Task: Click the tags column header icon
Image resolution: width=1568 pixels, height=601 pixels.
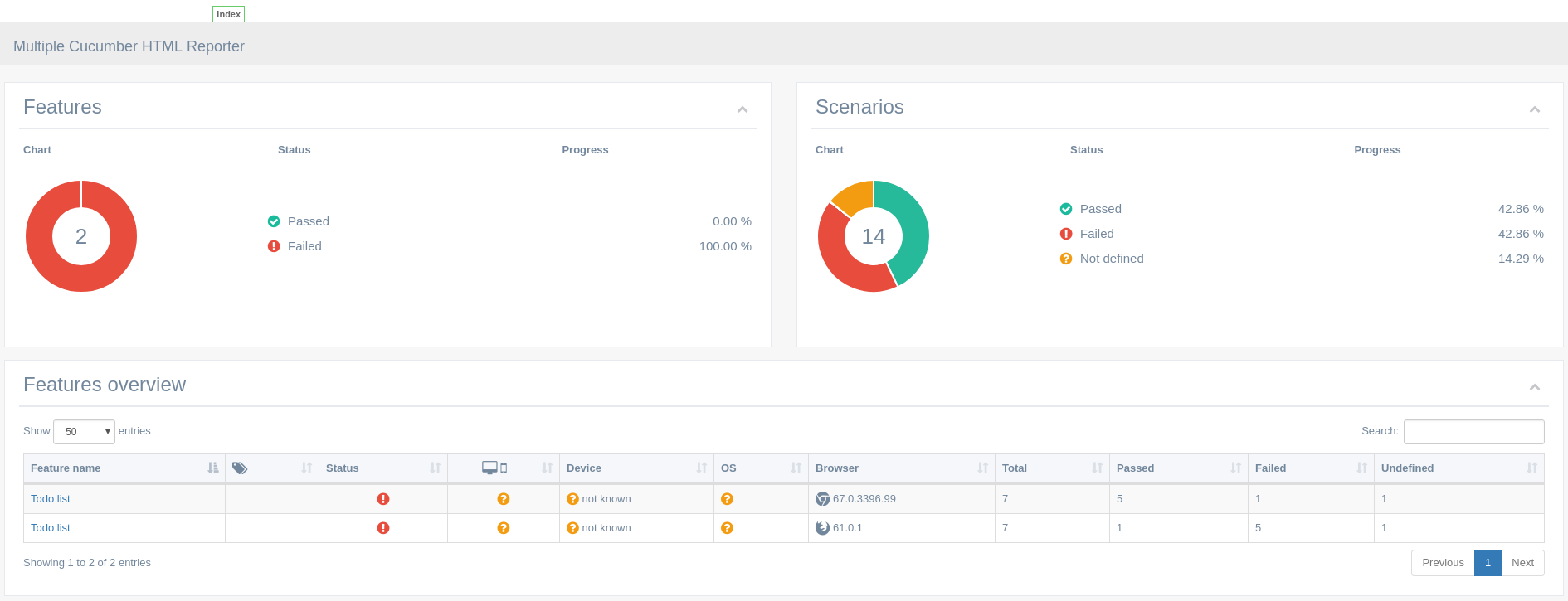Action: click(x=240, y=468)
